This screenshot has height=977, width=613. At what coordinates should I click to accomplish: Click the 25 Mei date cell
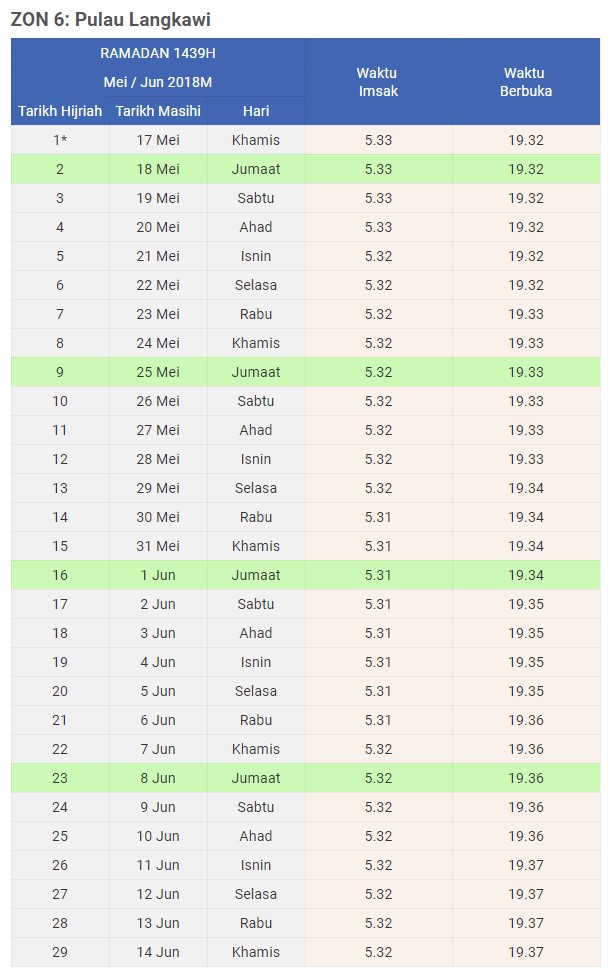pos(158,372)
